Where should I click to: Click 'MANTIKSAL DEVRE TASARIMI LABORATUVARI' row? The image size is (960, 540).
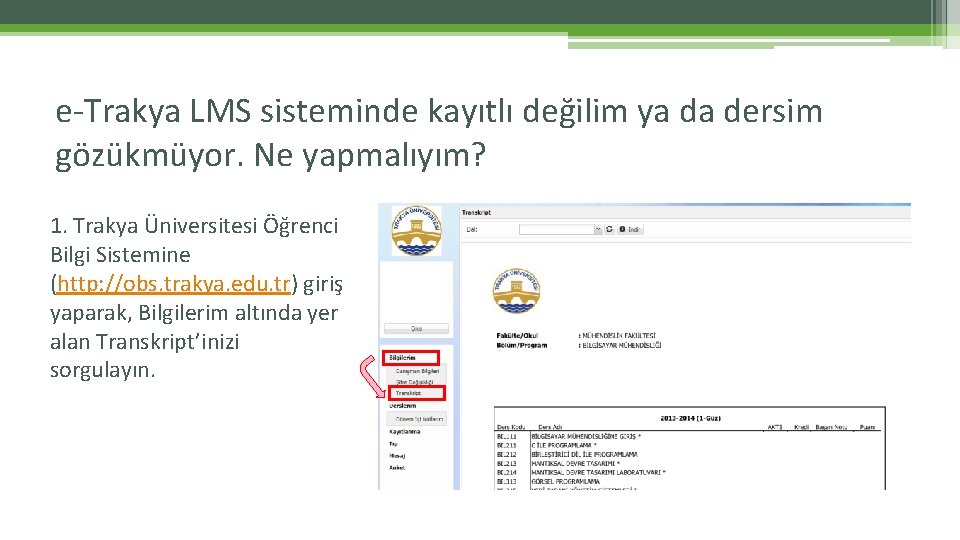coord(598,473)
